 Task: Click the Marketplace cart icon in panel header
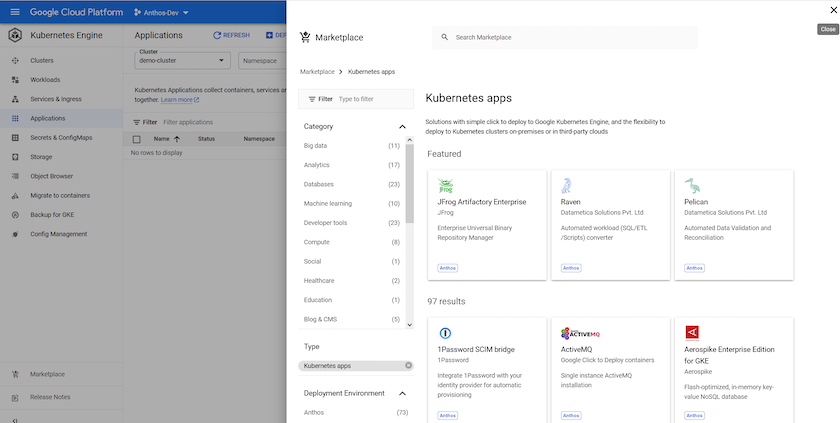click(305, 37)
